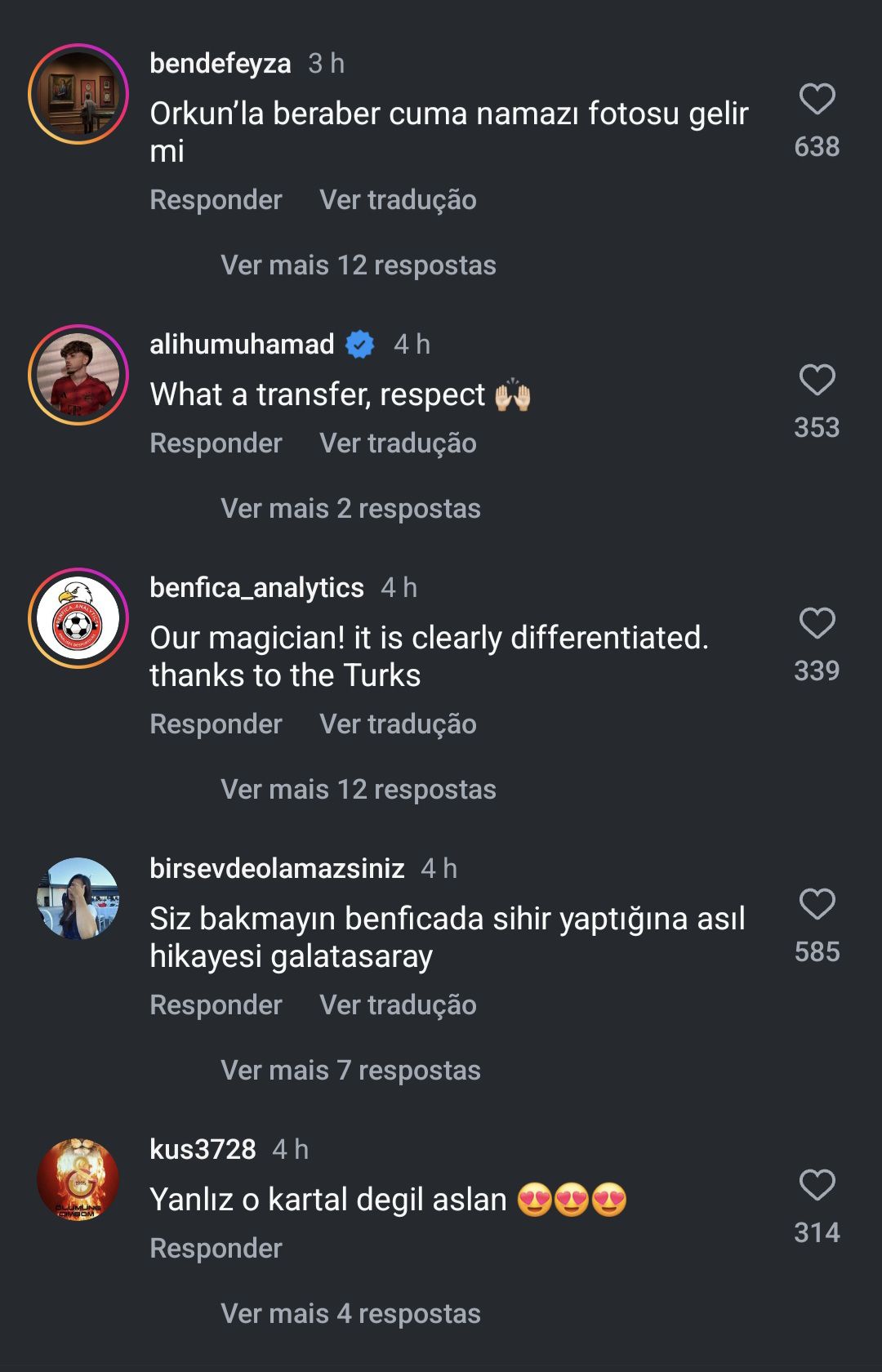Tap heart on benfica_analytics comment
The width and height of the screenshot is (882, 1372).
[x=817, y=624]
